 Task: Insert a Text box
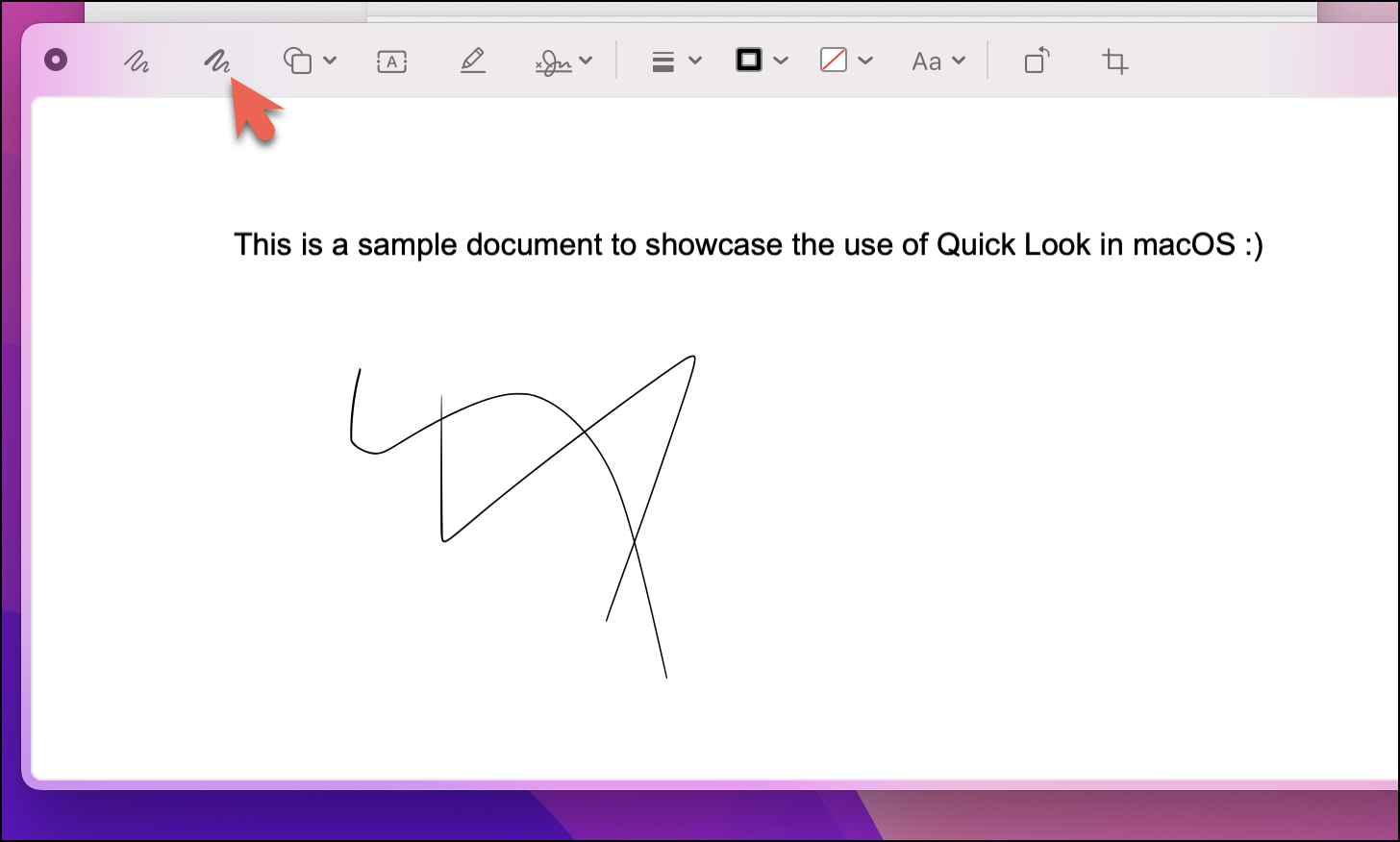tap(391, 62)
